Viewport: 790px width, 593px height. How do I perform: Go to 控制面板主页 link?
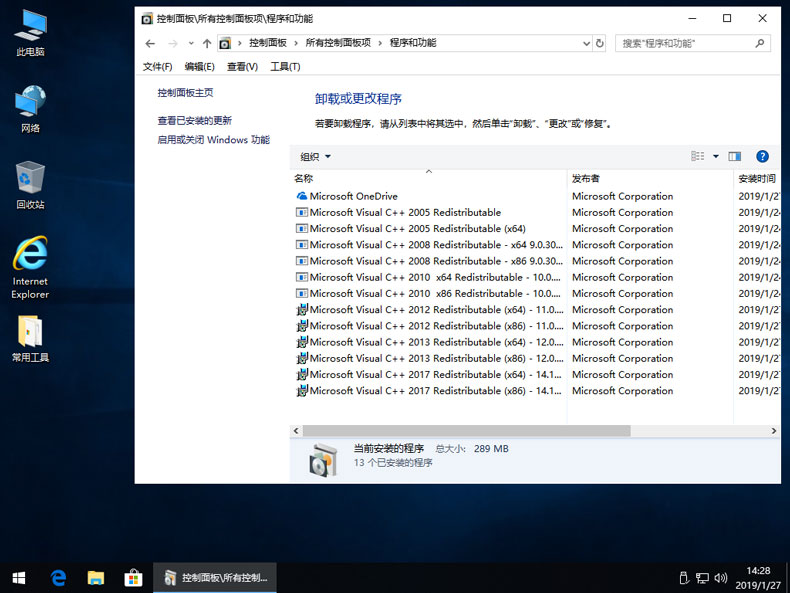click(185, 93)
